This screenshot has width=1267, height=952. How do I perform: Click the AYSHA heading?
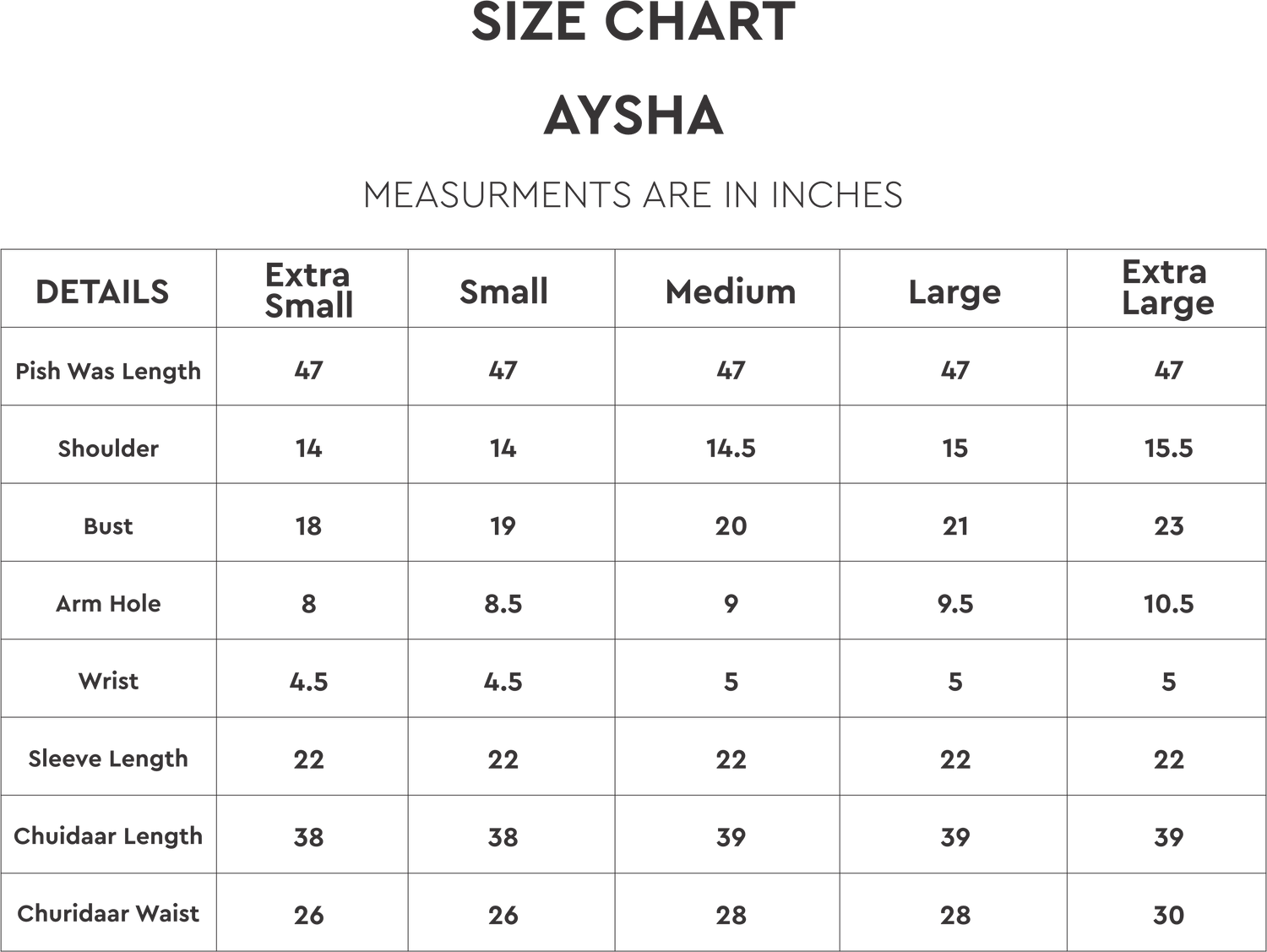633,117
